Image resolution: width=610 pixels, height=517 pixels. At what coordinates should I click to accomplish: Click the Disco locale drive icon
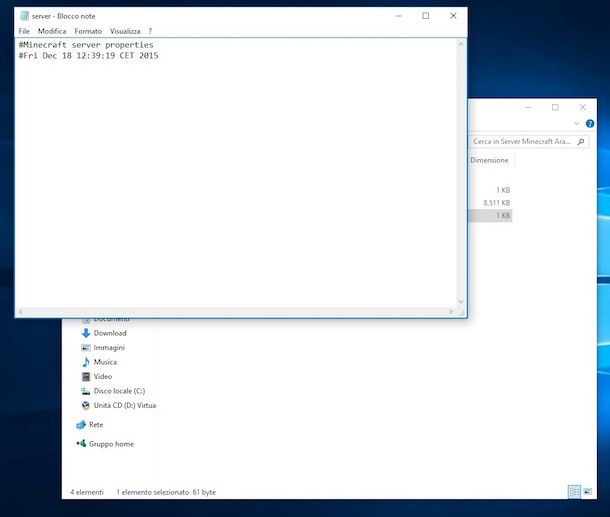click(x=86, y=391)
